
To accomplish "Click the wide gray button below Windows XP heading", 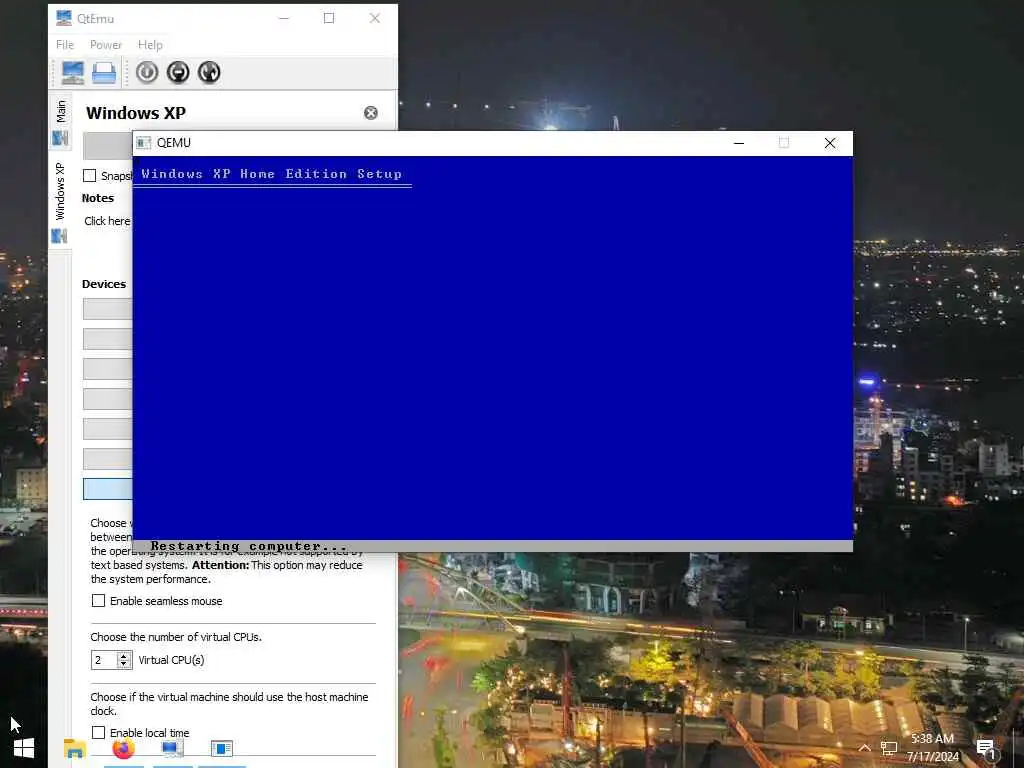I will [x=108, y=146].
